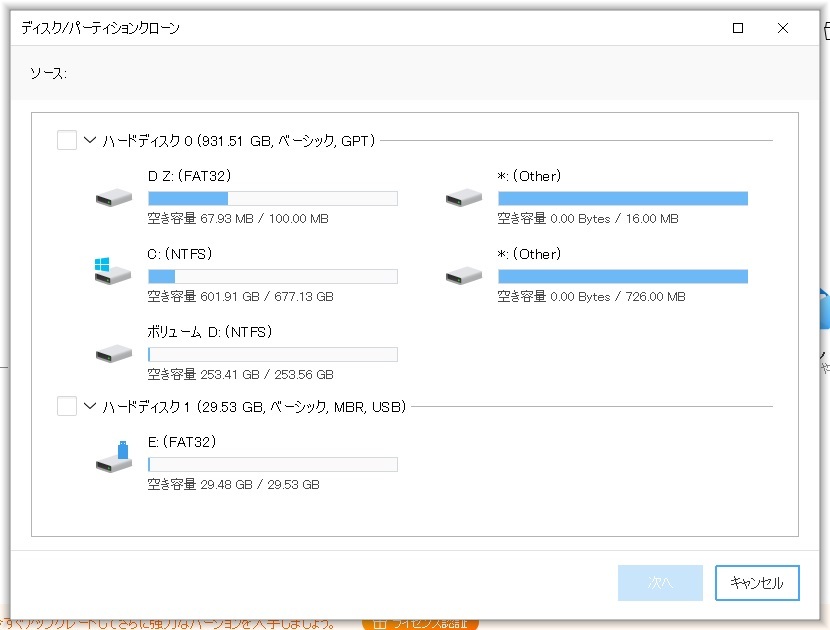Click the 253.41 GB / 253.56 GB text

coord(267,374)
